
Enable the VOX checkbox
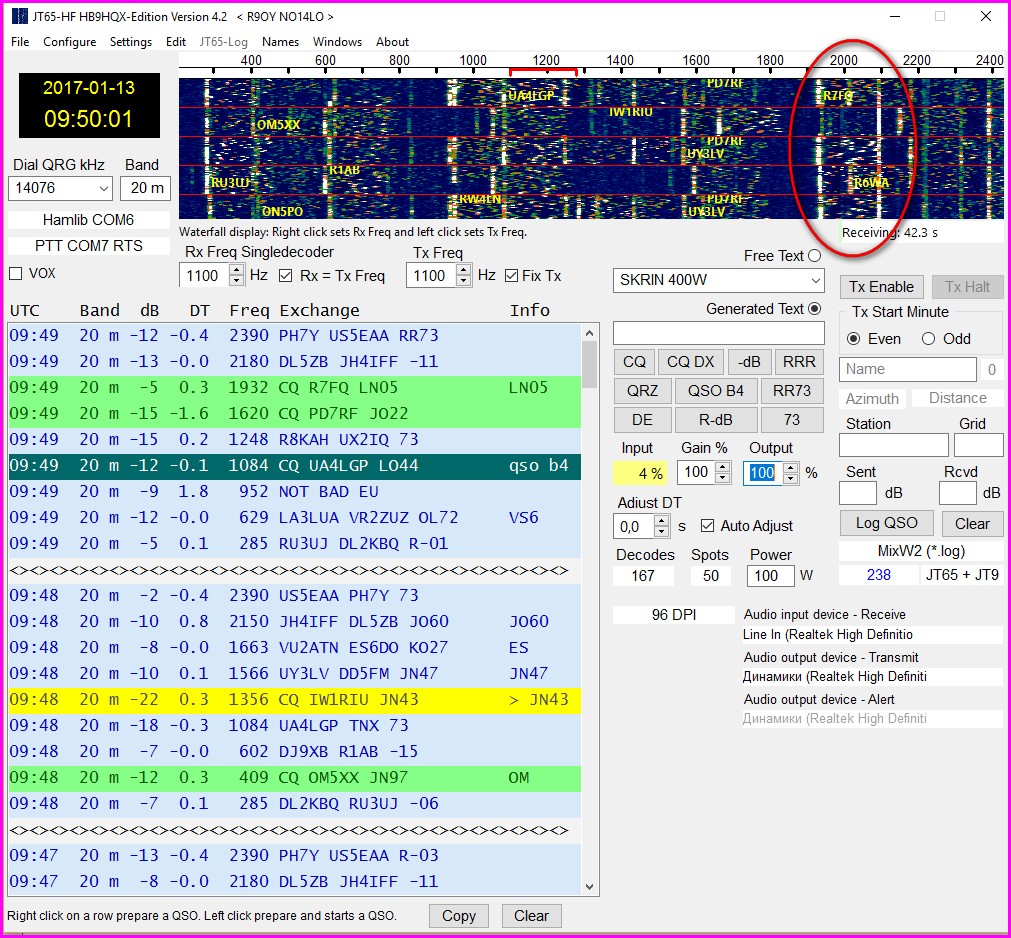15,274
